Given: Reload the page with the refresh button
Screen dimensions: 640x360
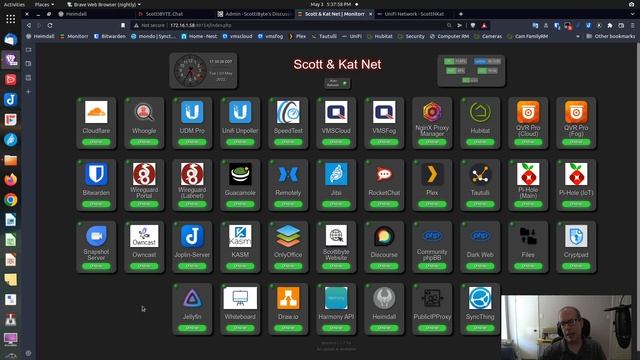Looking at the screenshot, I should 50,25.
